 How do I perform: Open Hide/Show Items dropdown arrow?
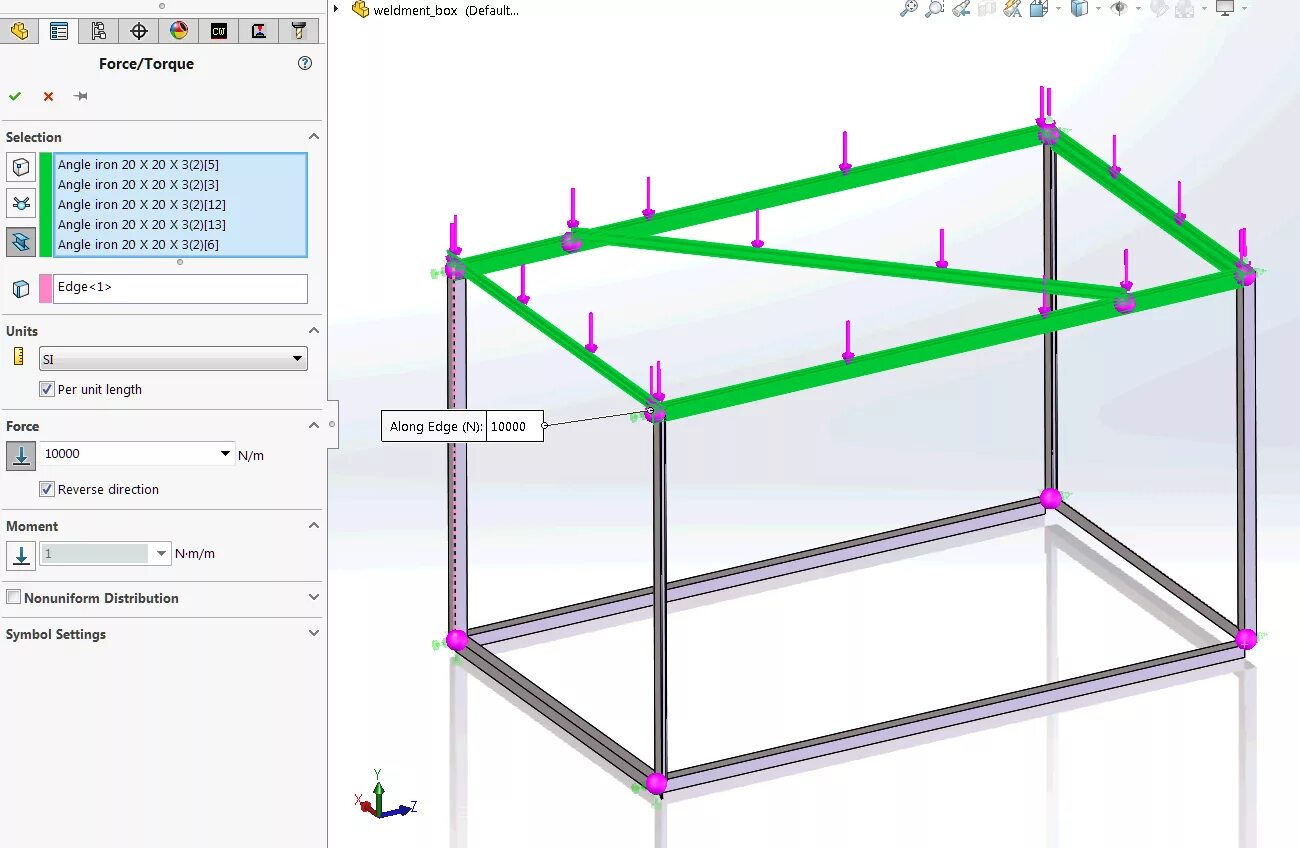(1138, 9)
